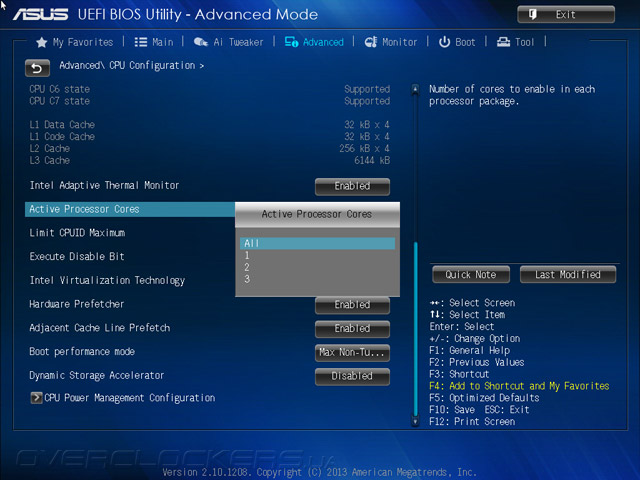The image size is (640, 480).
Task: Click F5: Optimized Defaults hint
Action: point(484,398)
